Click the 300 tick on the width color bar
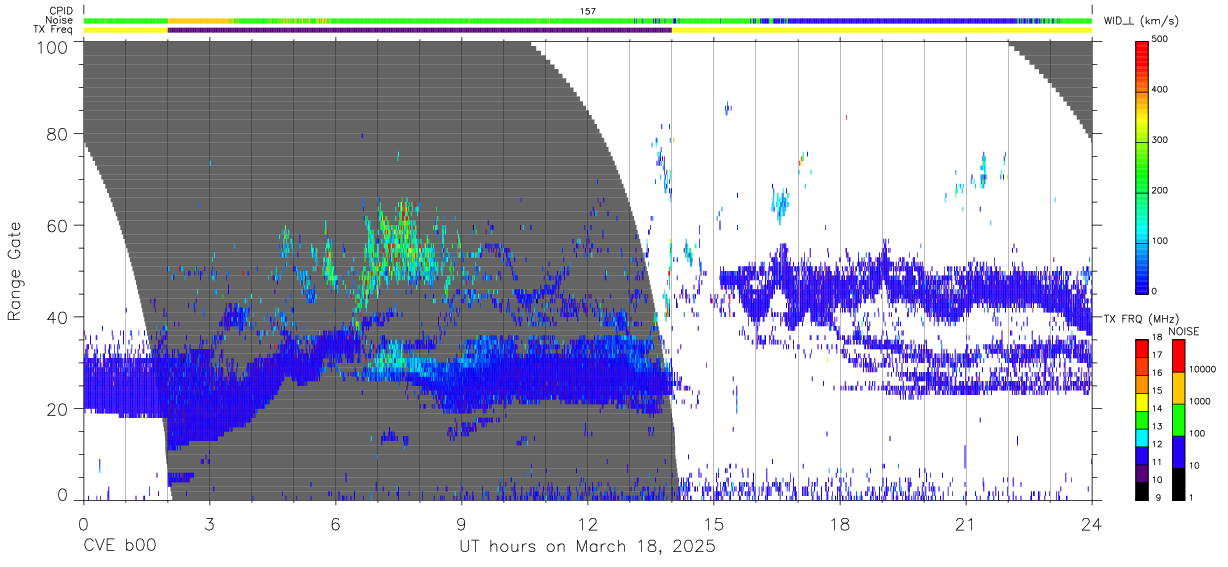This screenshot has height=567, width=1228. 1160,140
